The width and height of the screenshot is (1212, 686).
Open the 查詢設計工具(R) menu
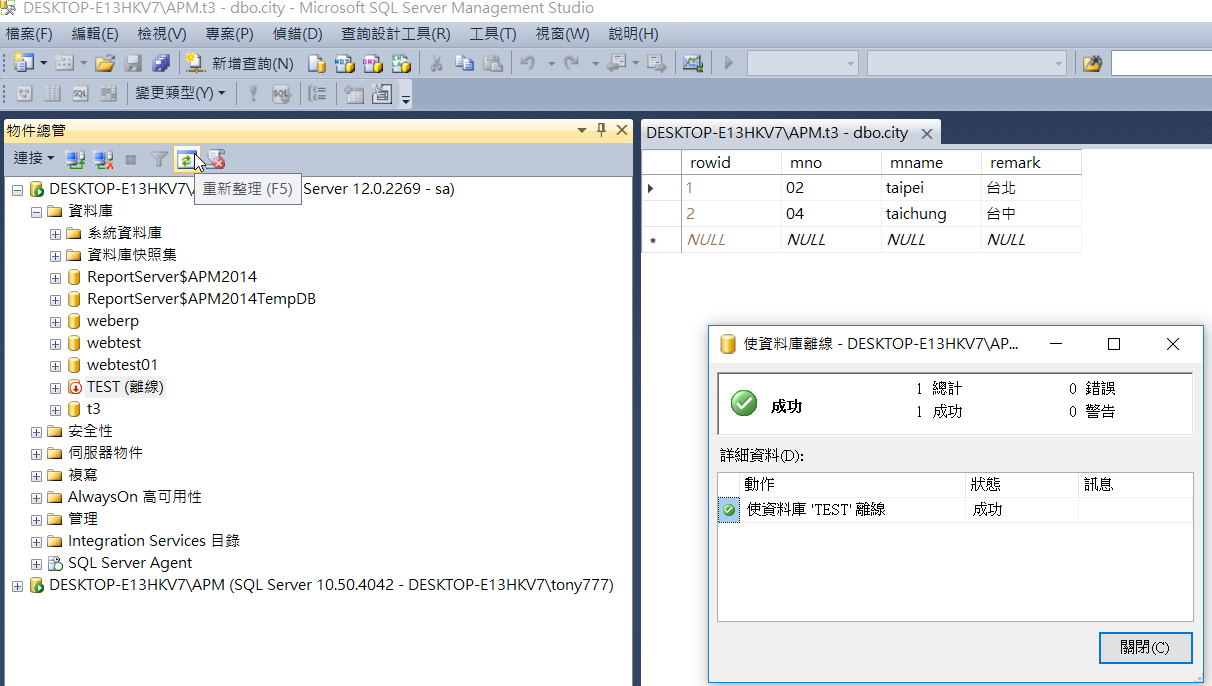pos(396,34)
